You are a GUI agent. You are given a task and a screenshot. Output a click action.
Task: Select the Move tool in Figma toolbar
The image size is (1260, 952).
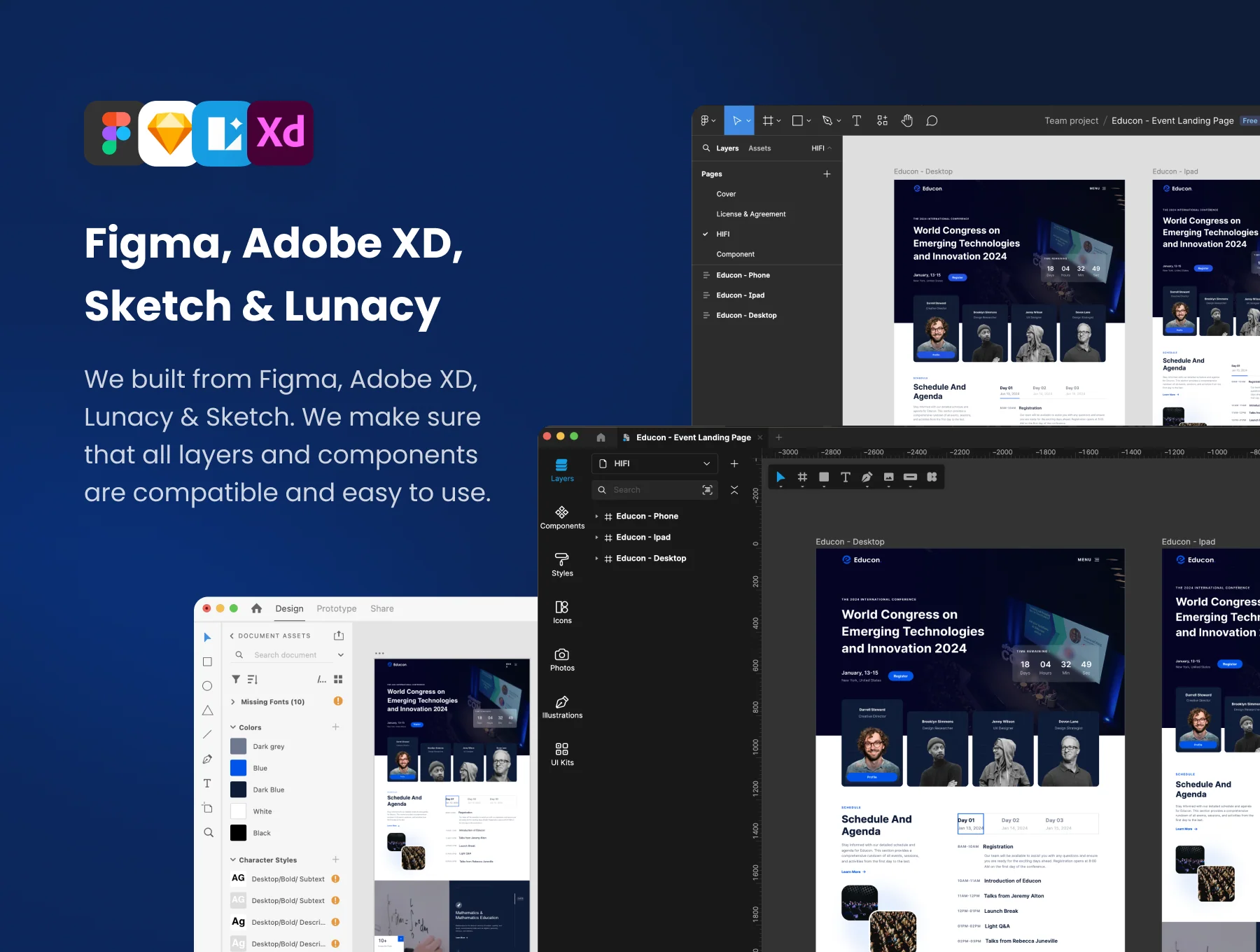pyautogui.click(x=737, y=120)
